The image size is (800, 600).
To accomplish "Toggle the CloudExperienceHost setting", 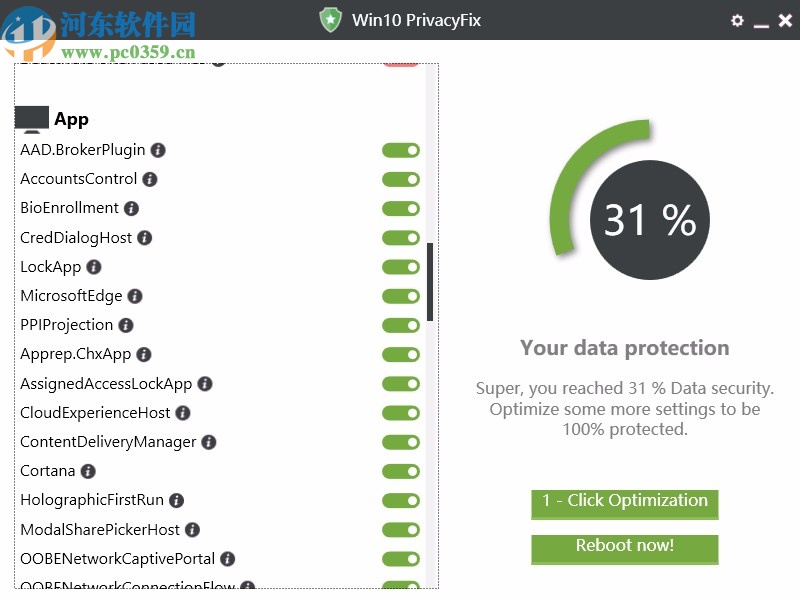I will (x=401, y=413).
